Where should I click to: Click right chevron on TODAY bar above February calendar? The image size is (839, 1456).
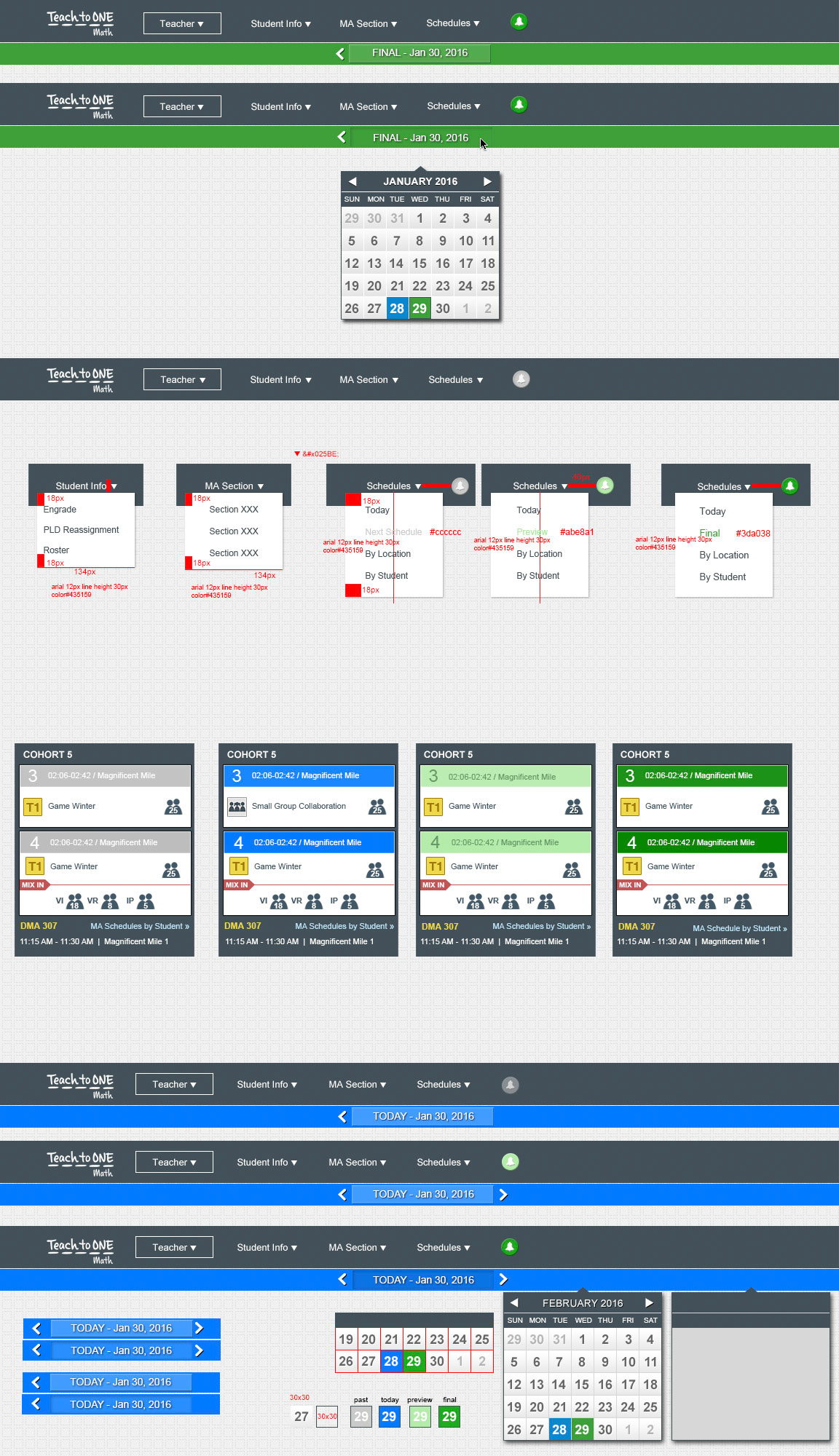point(503,1279)
